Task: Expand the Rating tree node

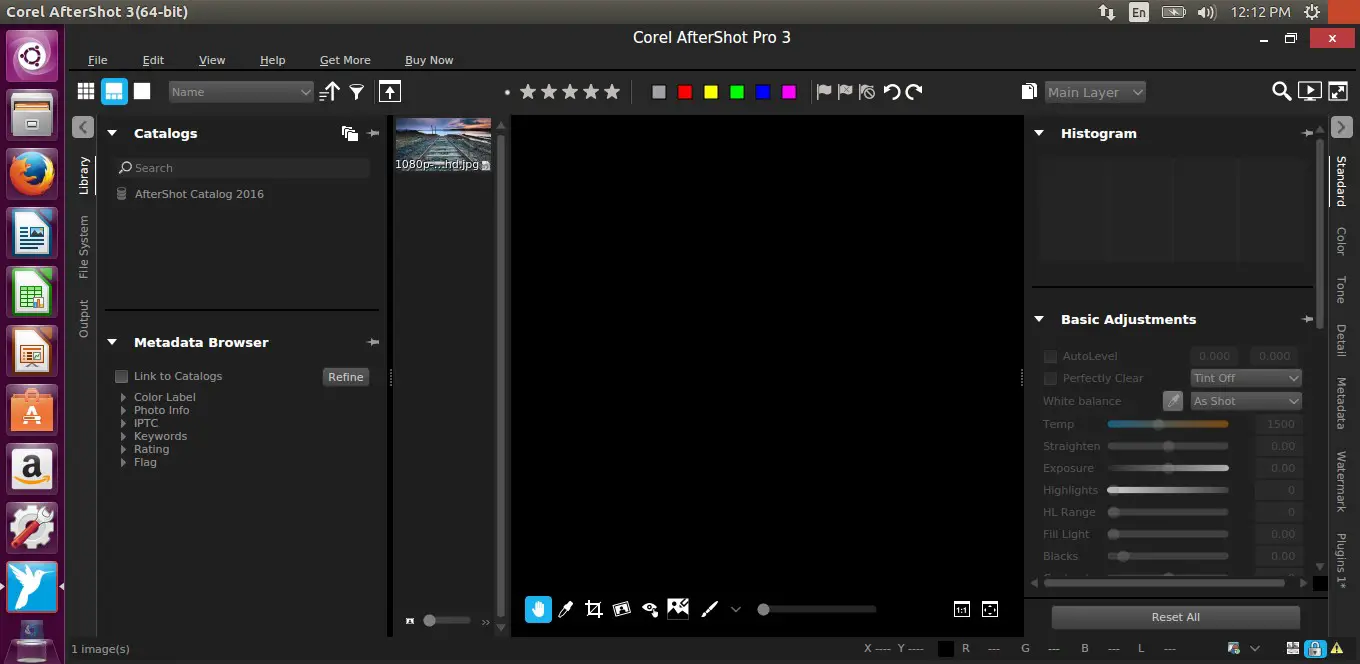Action: [x=123, y=449]
